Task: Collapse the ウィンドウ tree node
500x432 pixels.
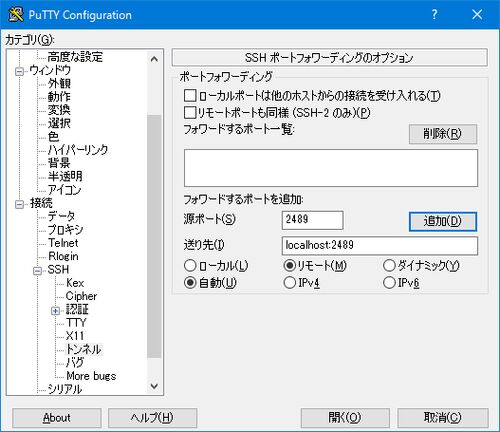Action: (x=20, y=71)
